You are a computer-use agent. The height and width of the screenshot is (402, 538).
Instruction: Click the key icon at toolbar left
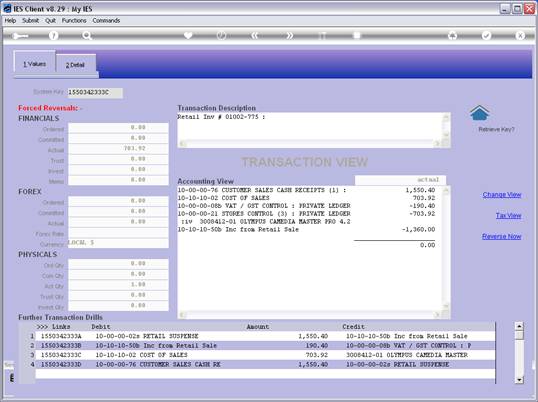(x=20, y=36)
